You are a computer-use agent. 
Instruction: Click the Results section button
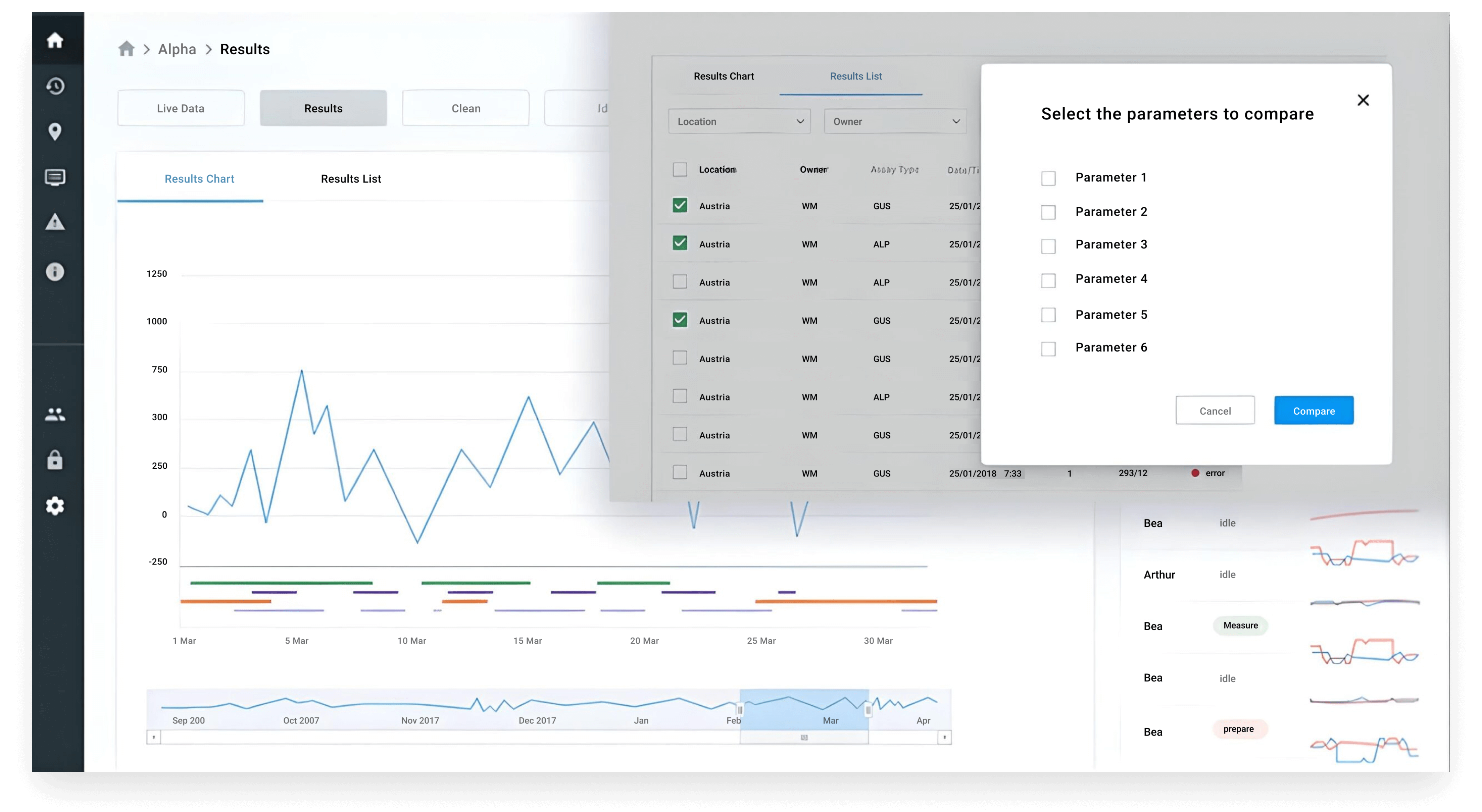point(323,108)
